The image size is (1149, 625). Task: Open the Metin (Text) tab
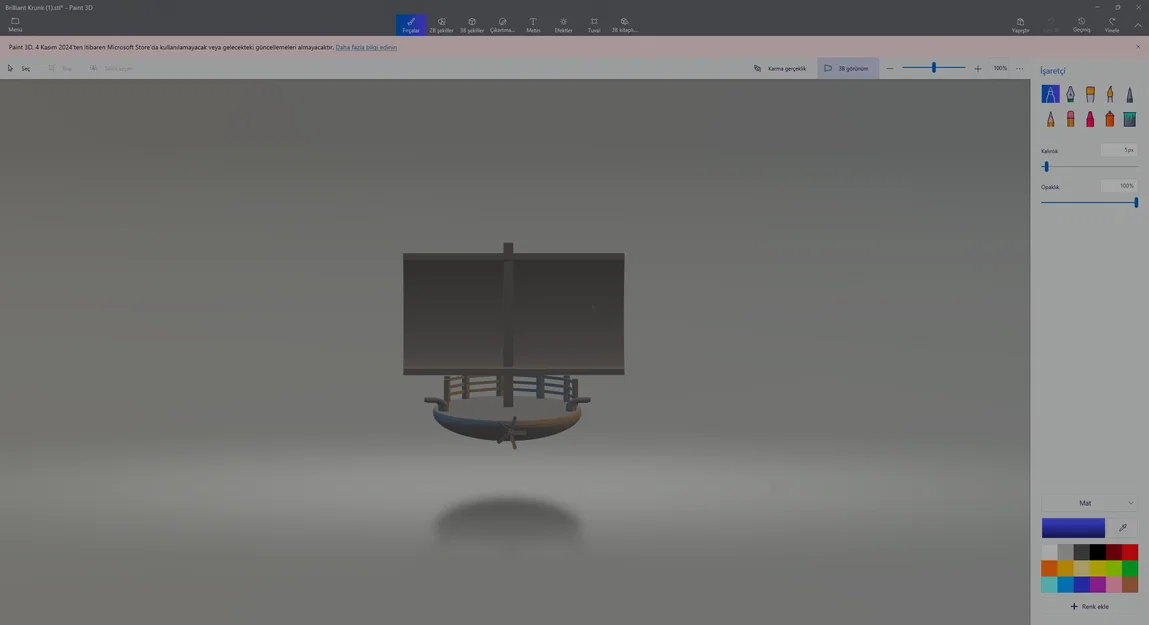[x=533, y=25]
